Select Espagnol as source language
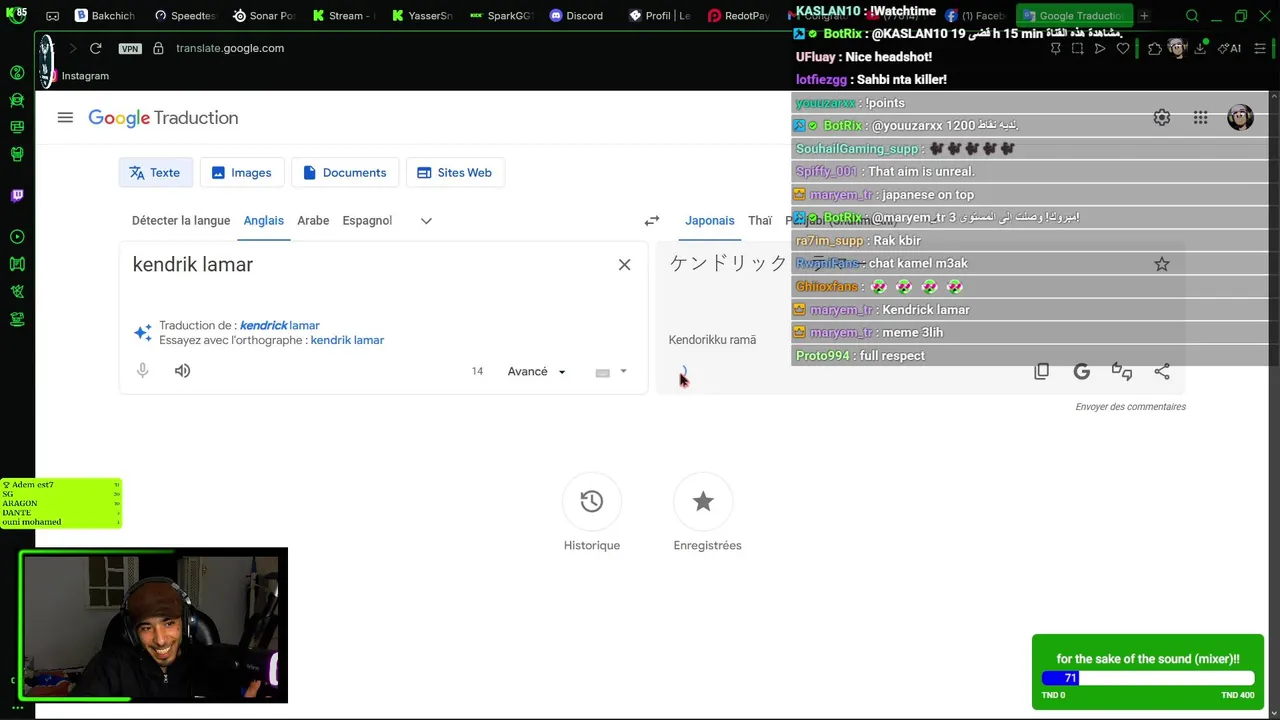Image resolution: width=1280 pixels, height=720 pixels. coord(367,221)
